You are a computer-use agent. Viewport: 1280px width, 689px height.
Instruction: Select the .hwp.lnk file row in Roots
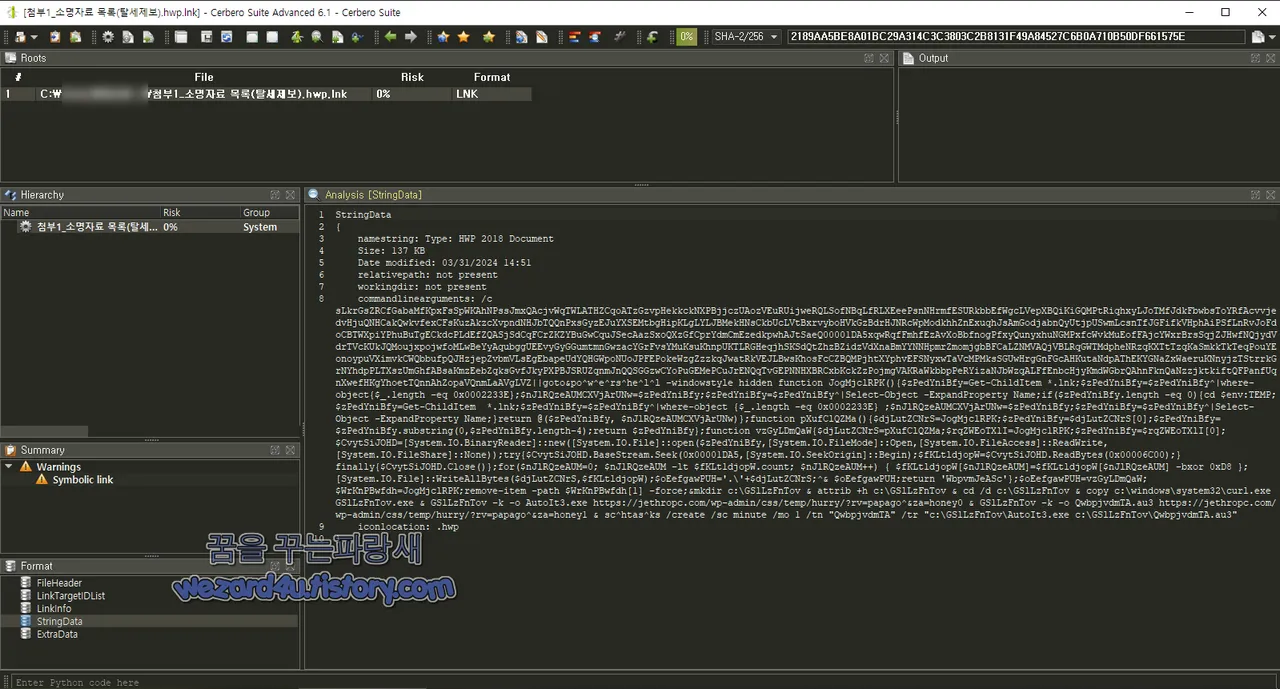click(x=266, y=94)
